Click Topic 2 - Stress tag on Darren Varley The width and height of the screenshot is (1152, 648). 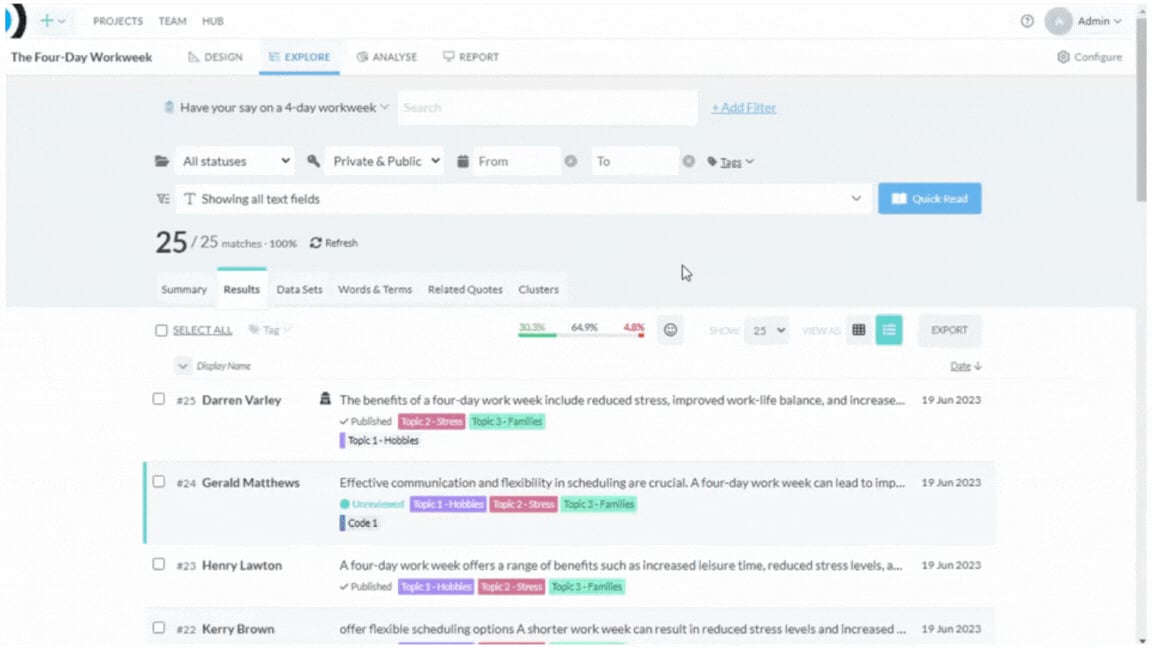[x=431, y=422]
